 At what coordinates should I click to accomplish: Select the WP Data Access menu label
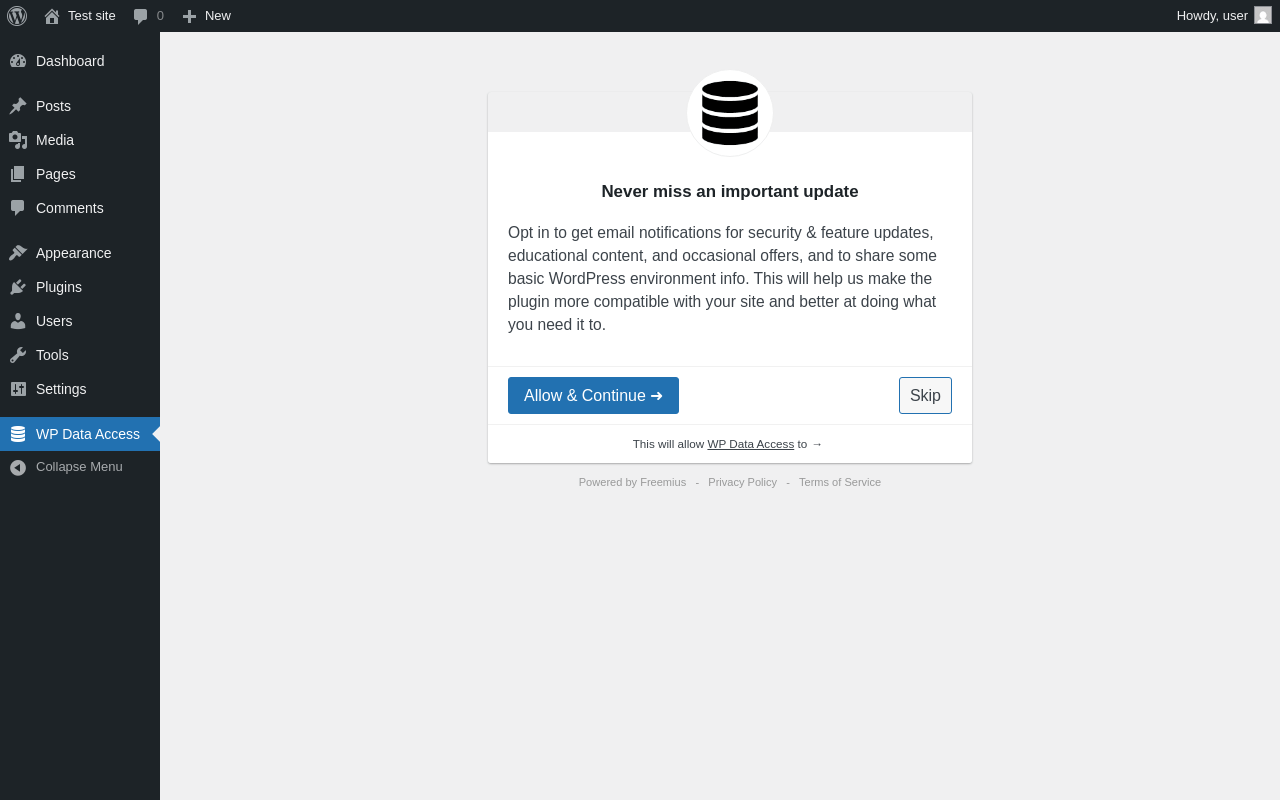[88, 434]
